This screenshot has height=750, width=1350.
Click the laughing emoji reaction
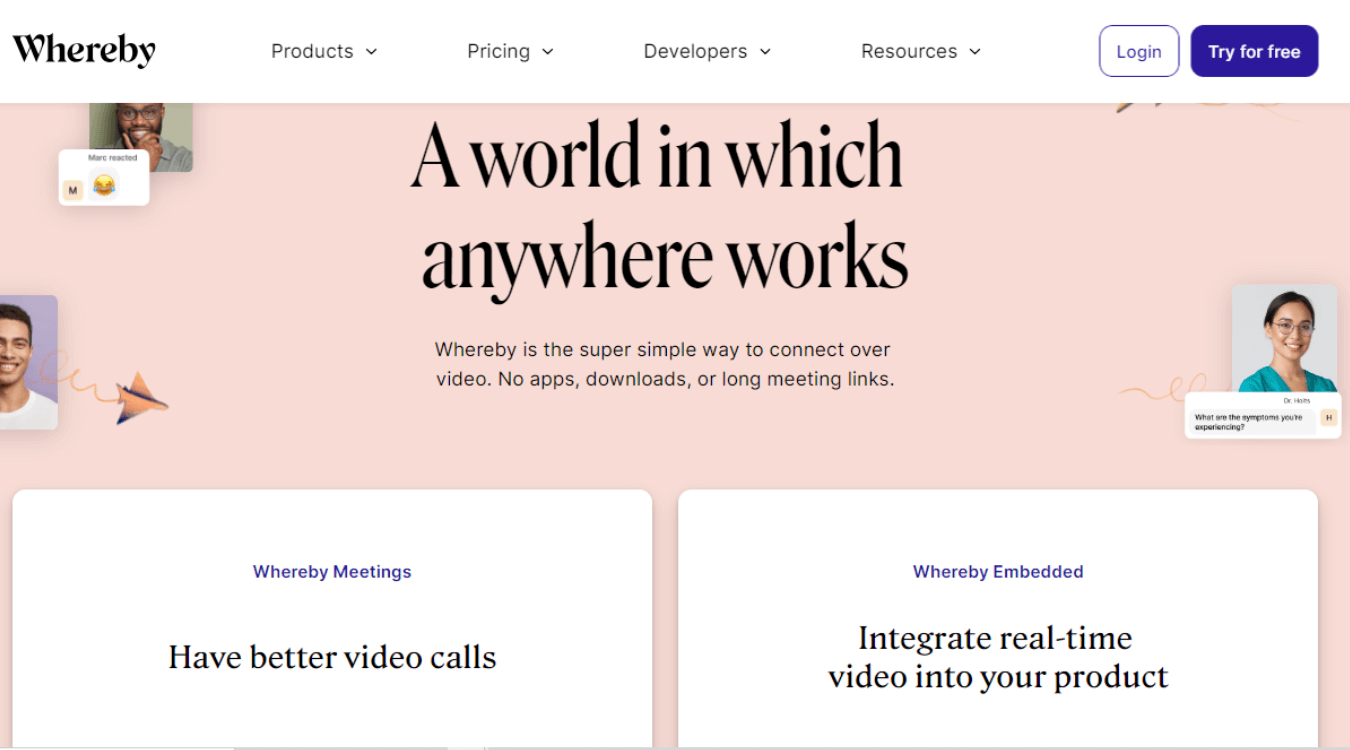103,185
